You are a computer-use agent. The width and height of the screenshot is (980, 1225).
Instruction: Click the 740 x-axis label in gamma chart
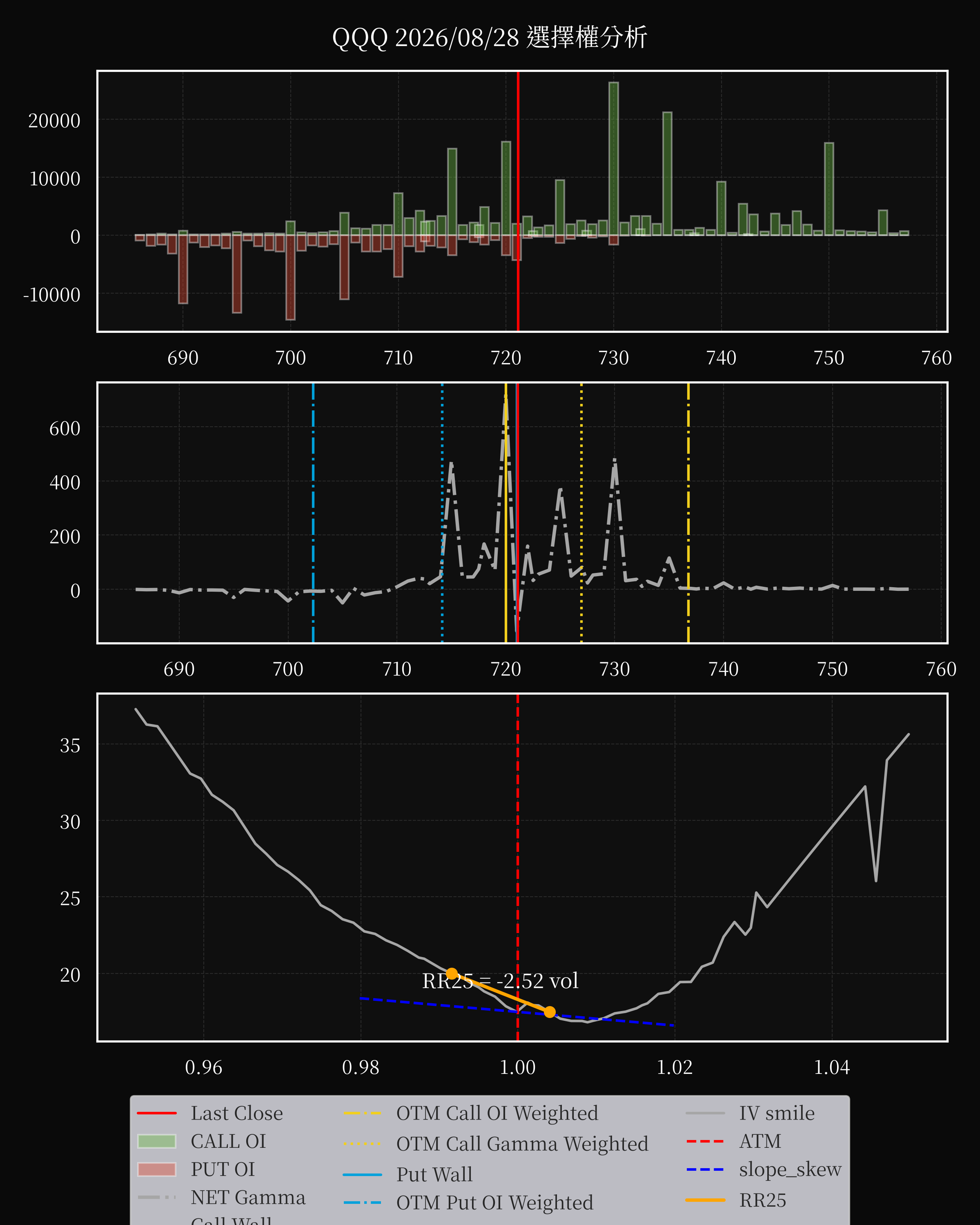723,669
